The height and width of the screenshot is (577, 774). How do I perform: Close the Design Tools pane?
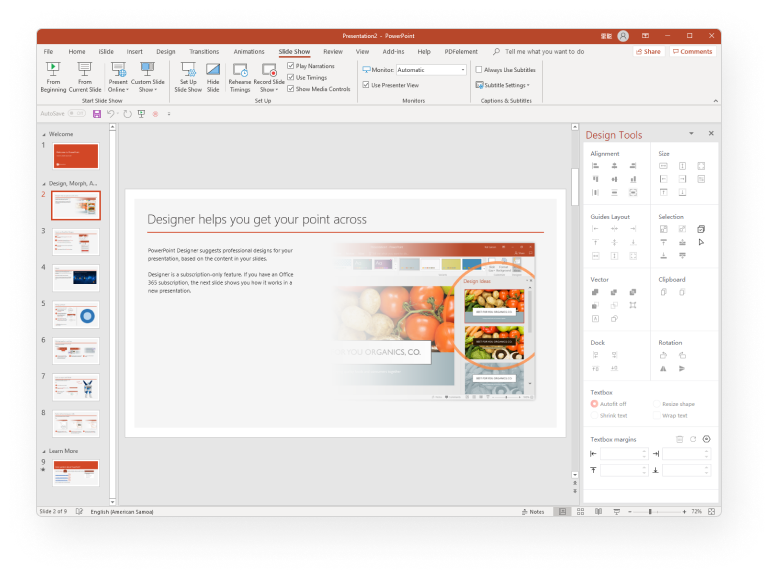coord(711,133)
